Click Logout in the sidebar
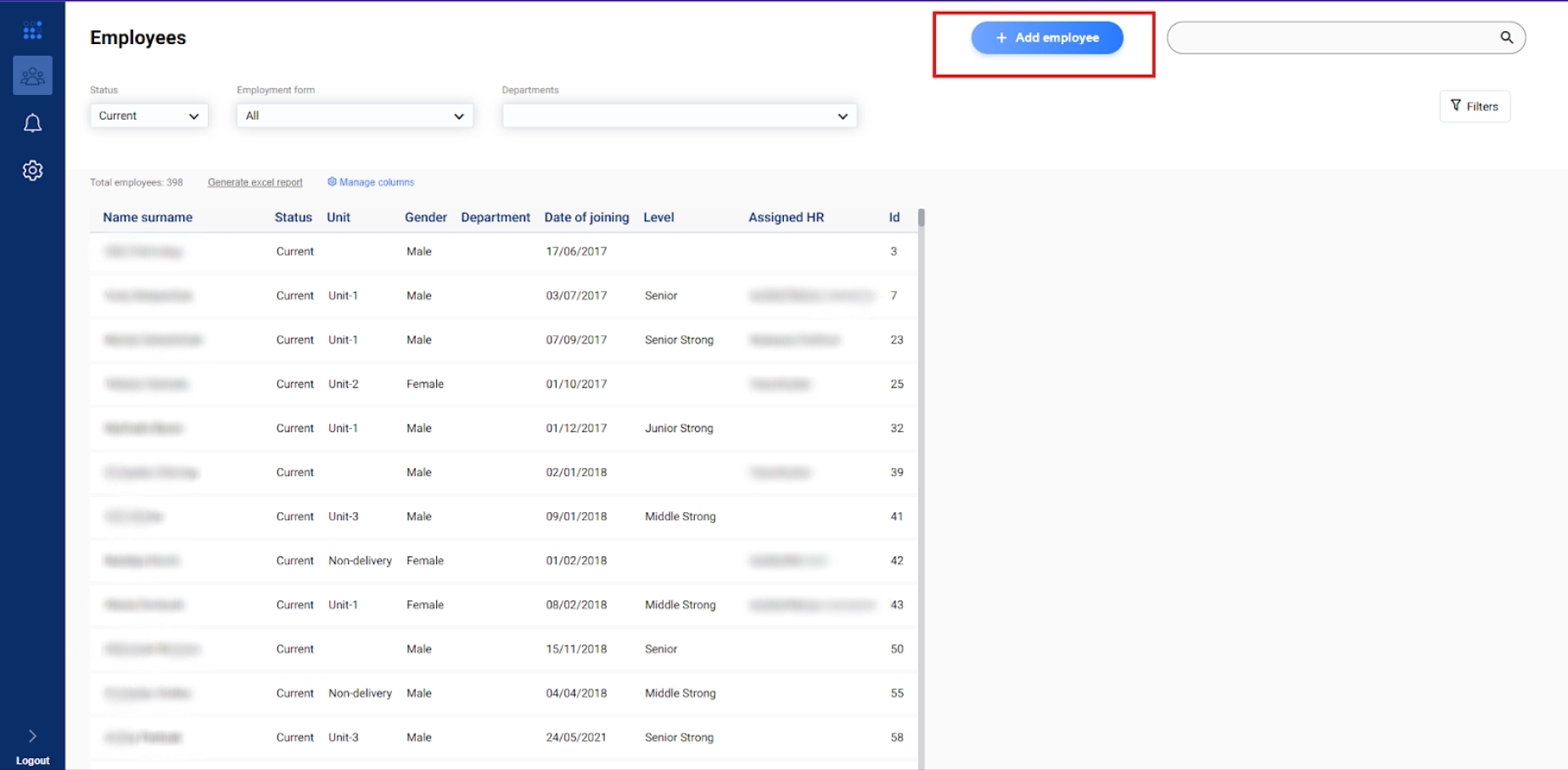The image size is (1568, 770). [x=32, y=761]
